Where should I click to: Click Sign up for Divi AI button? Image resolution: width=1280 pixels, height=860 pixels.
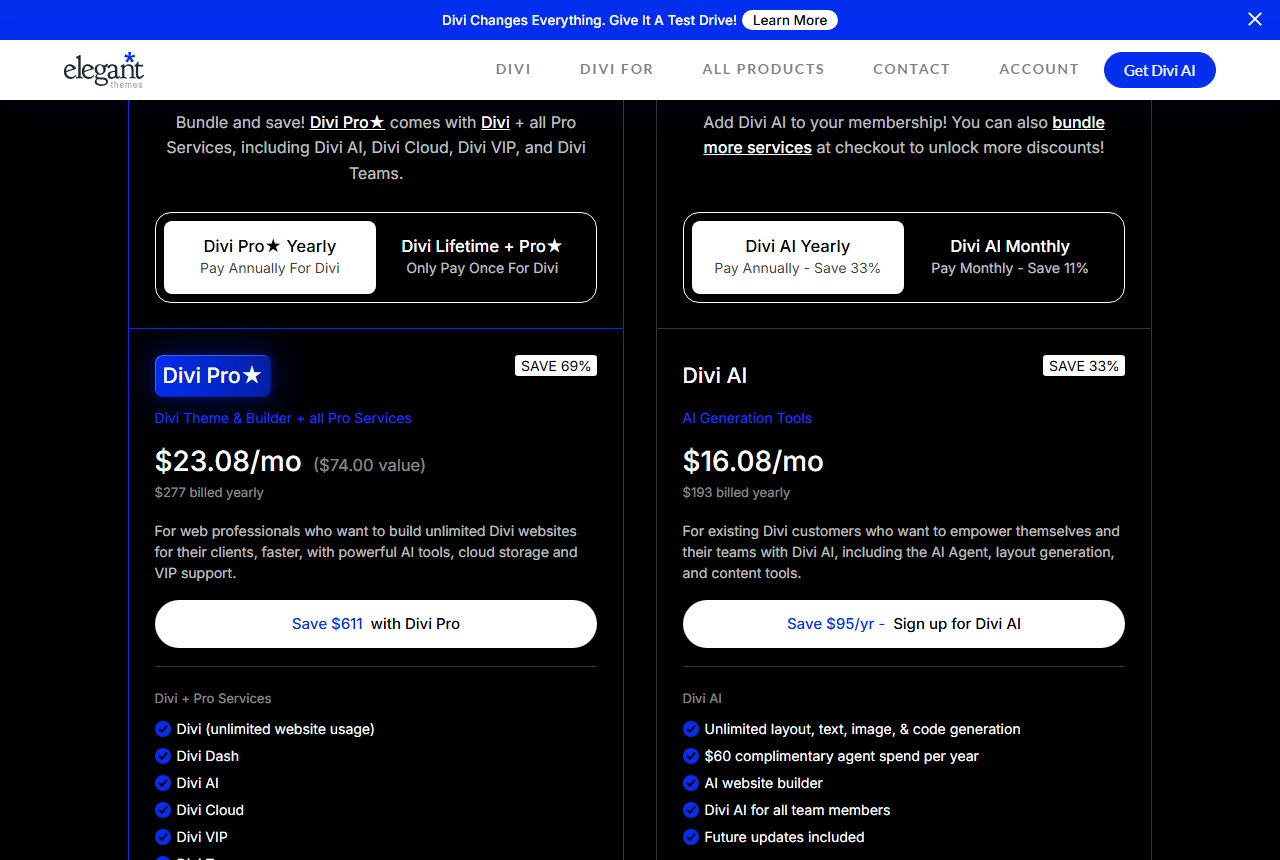point(904,624)
